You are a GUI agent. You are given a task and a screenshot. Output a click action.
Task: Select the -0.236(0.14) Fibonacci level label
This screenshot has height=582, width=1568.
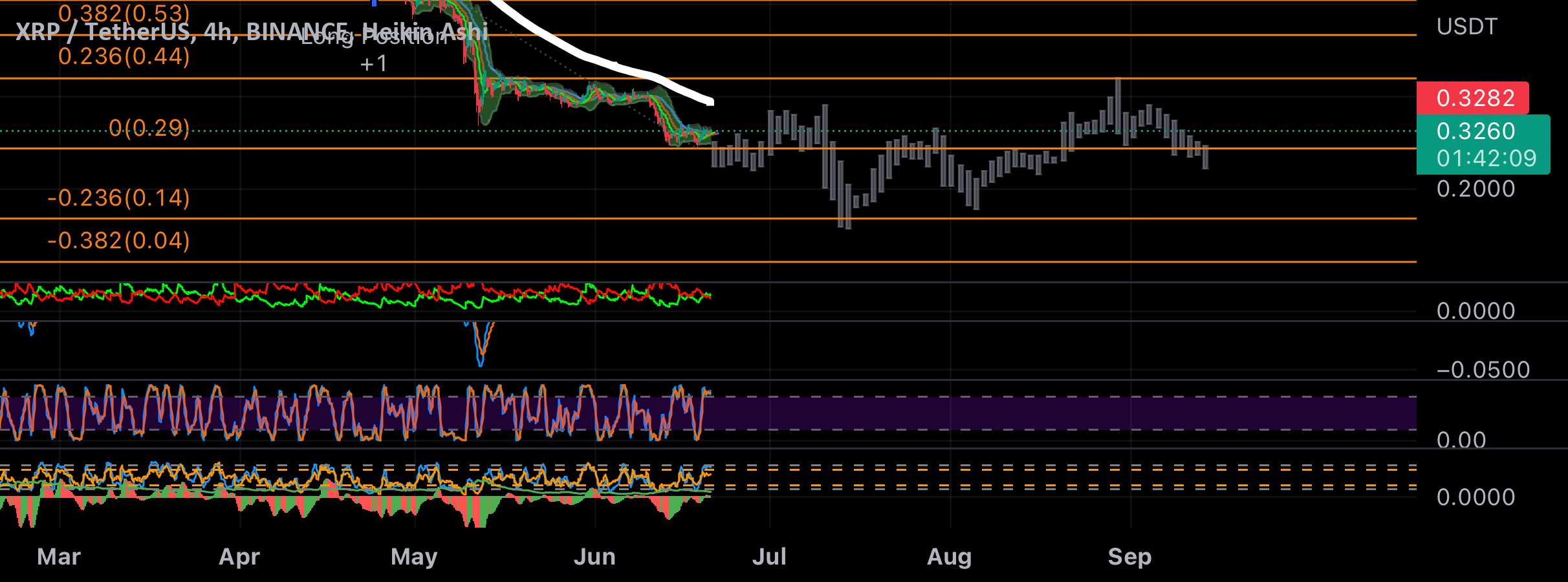[x=119, y=197]
